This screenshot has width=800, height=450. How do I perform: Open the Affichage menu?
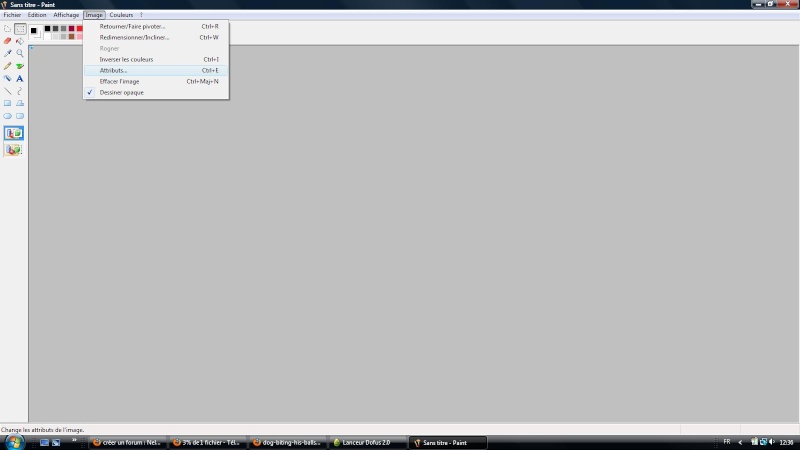point(66,15)
